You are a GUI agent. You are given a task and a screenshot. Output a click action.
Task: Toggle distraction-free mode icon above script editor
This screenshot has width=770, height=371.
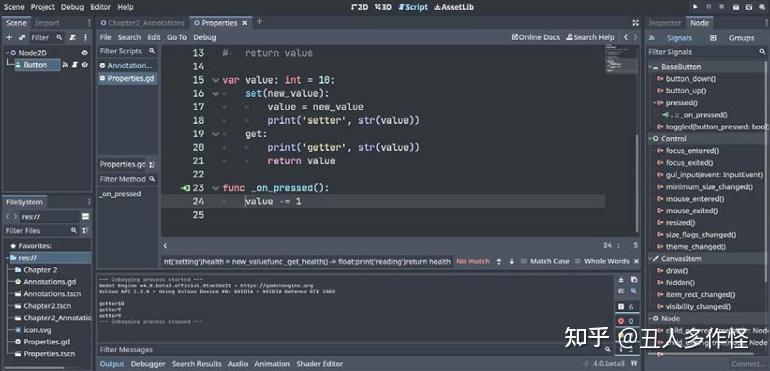coord(635,23)
